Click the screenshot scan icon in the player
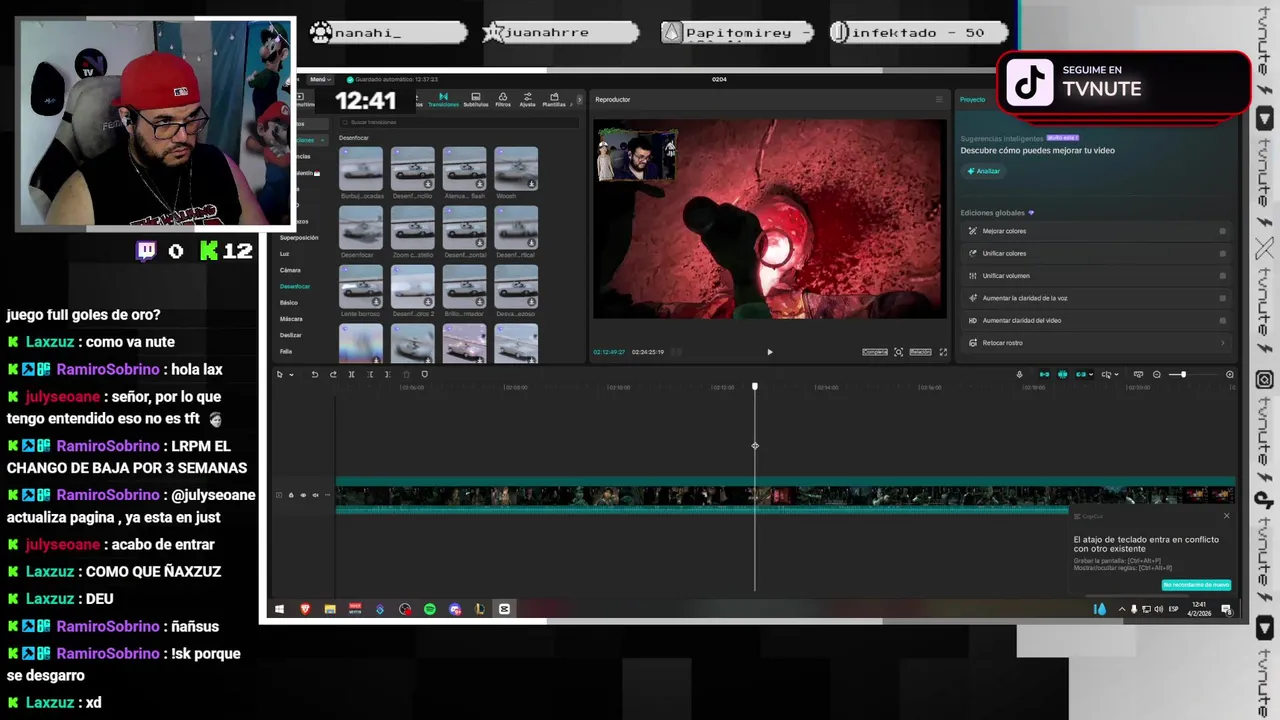The height and width of the screenshot is (720, 1280). pyautogui.click(x=898, y=352)
